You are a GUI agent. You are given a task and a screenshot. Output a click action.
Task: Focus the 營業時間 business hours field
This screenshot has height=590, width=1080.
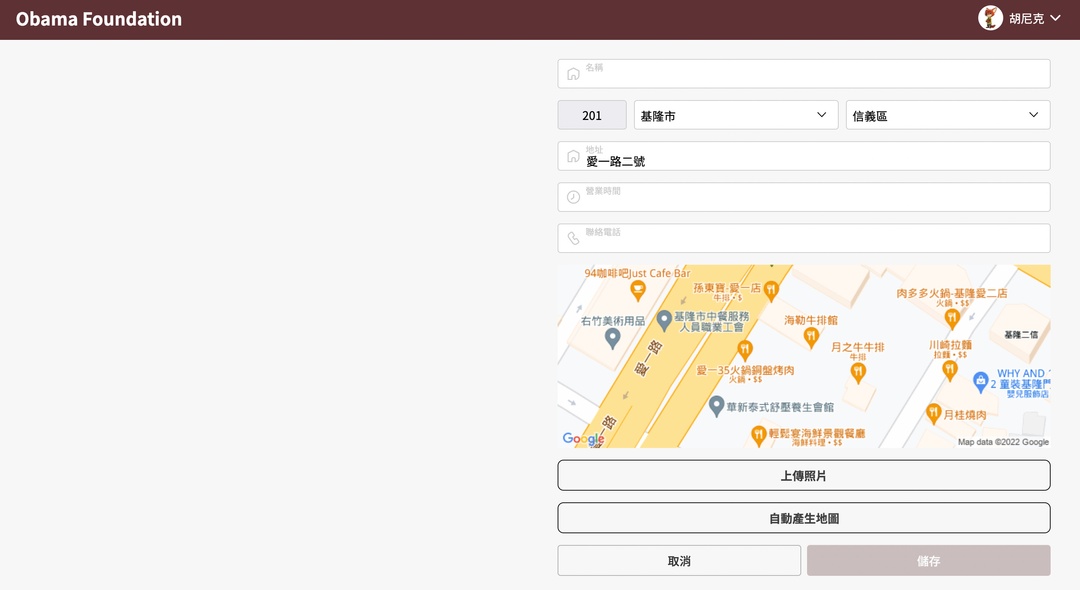tap(804, 197)
